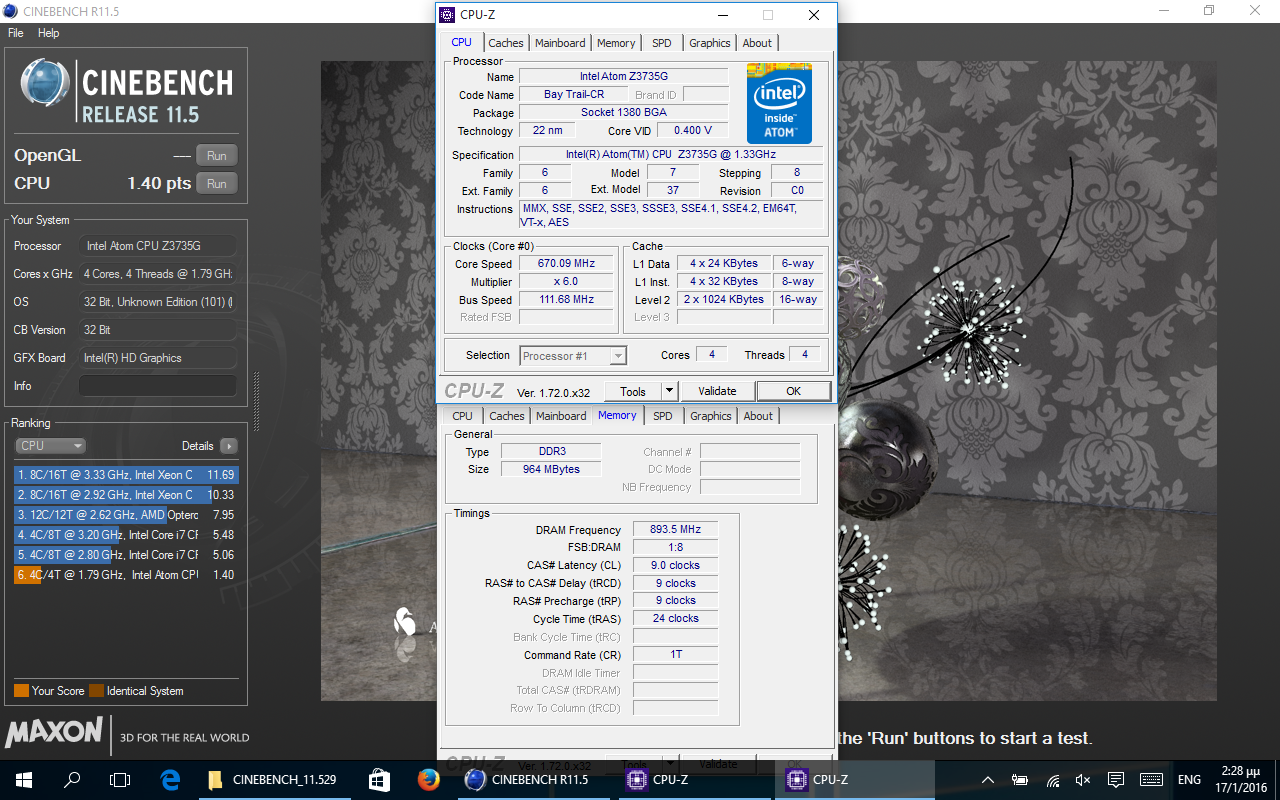Open Cinebench Help menu
Viewport: 1280px width, 800px height.
pos(49,33)
